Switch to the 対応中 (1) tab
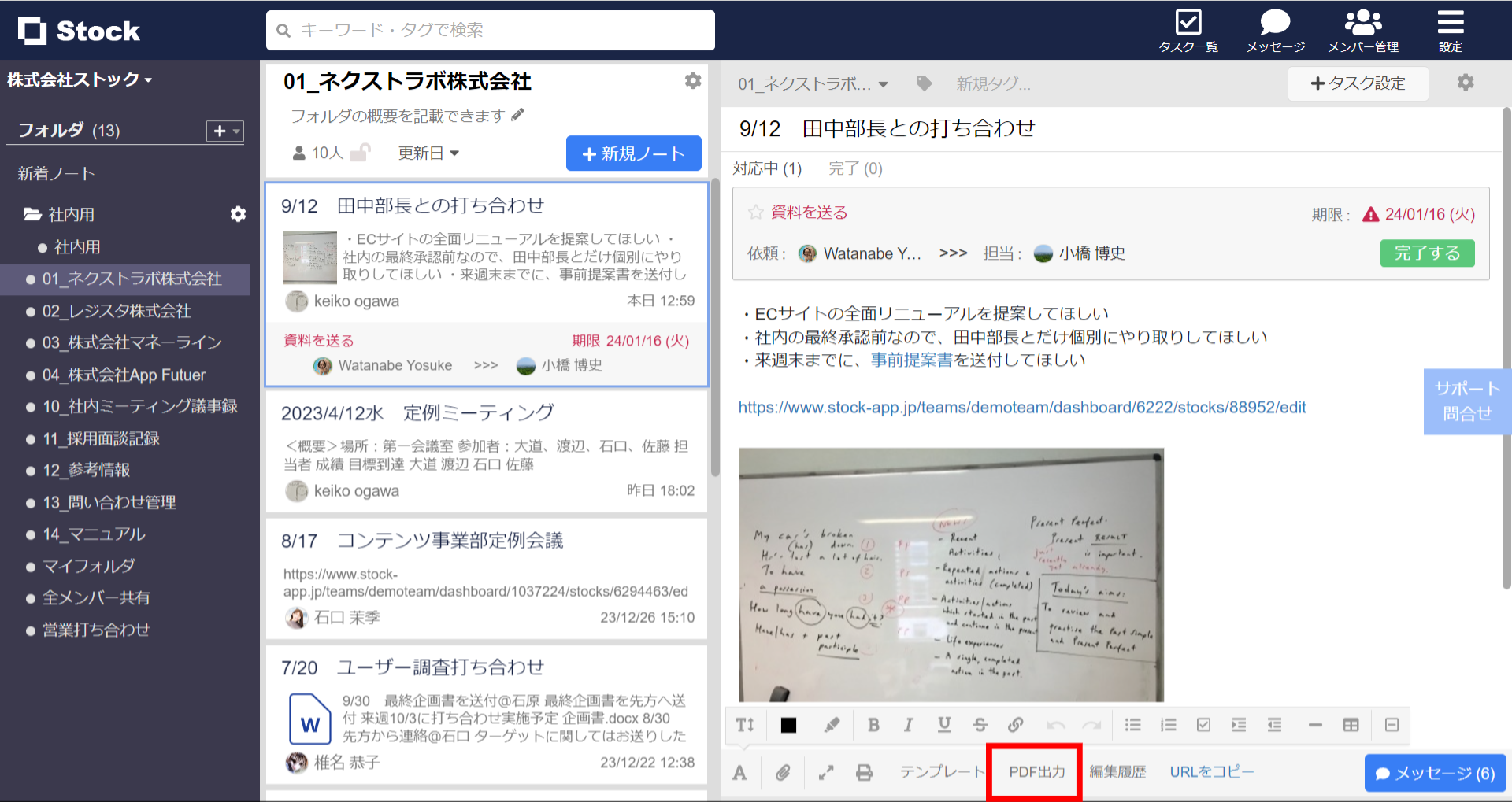The width and height of the screenshot is (1512, 802). pyautogui.click(x=768, y=168)
